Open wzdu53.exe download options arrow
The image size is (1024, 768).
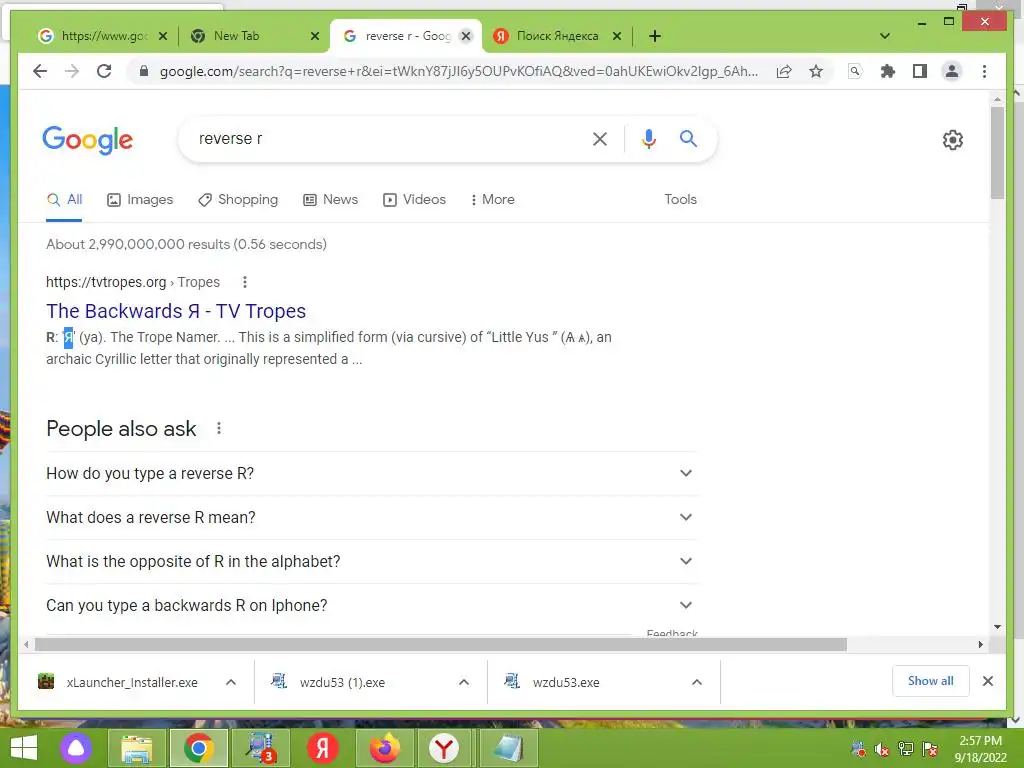(697, 682)
